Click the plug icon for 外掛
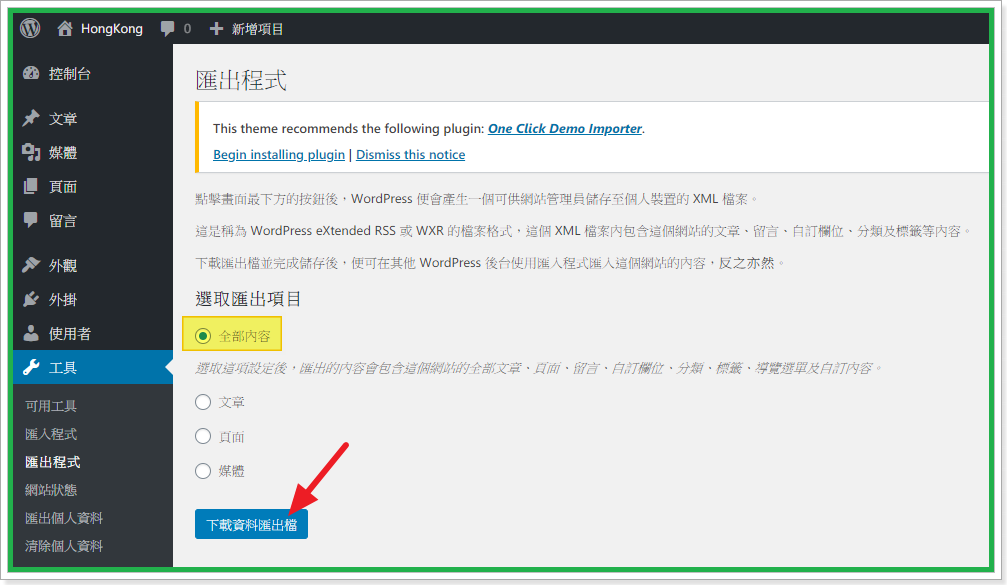The height and width of the screenshot is (585, 1007). [31, 299]
